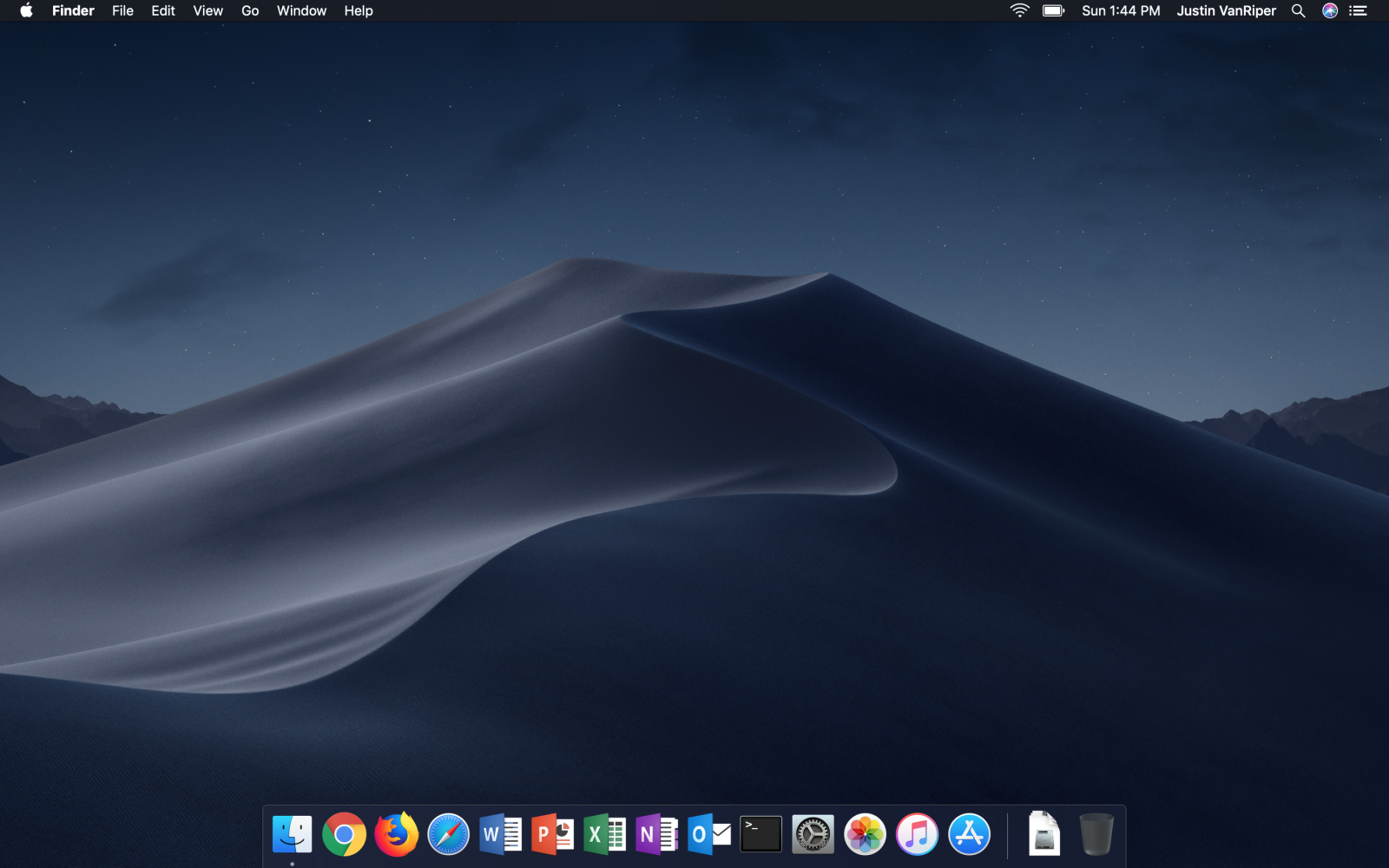Open Google Chrome from the Dock
This screenshot has width=1389, height=868.
[344, 835]
